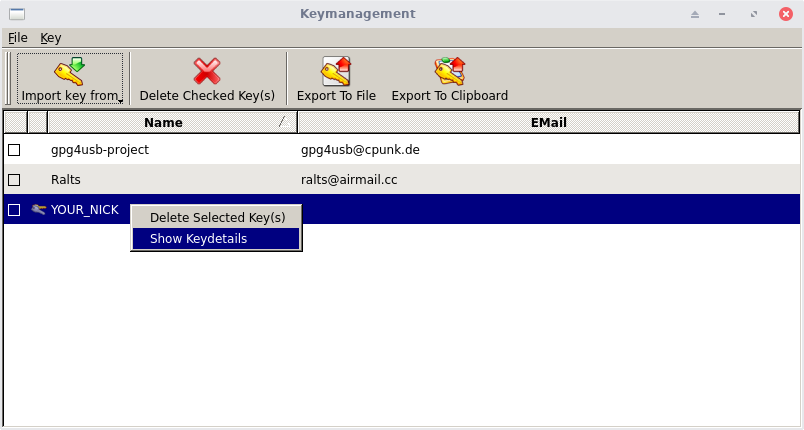Open the File menu

click(17, 38)
